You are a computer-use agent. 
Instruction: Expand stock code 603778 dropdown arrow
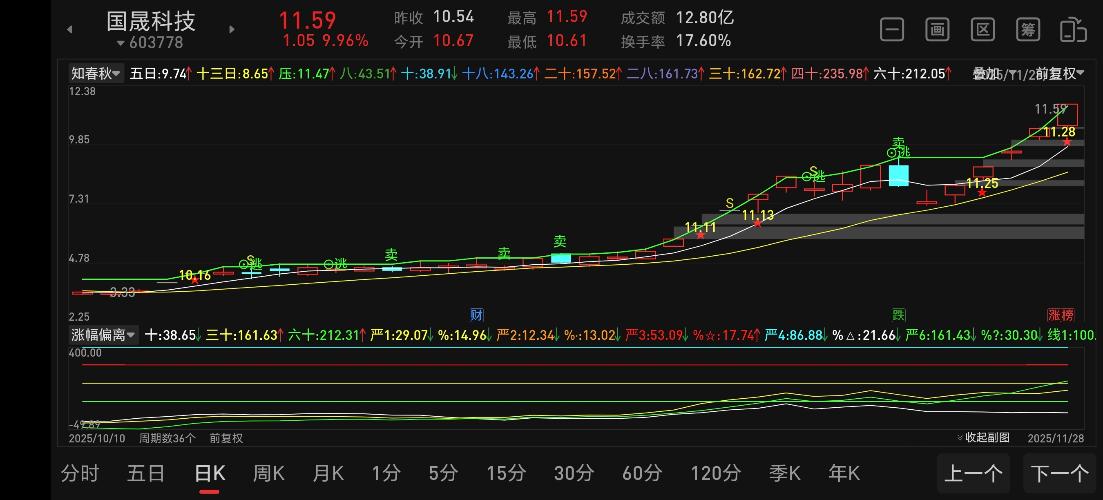coord(121,44)
